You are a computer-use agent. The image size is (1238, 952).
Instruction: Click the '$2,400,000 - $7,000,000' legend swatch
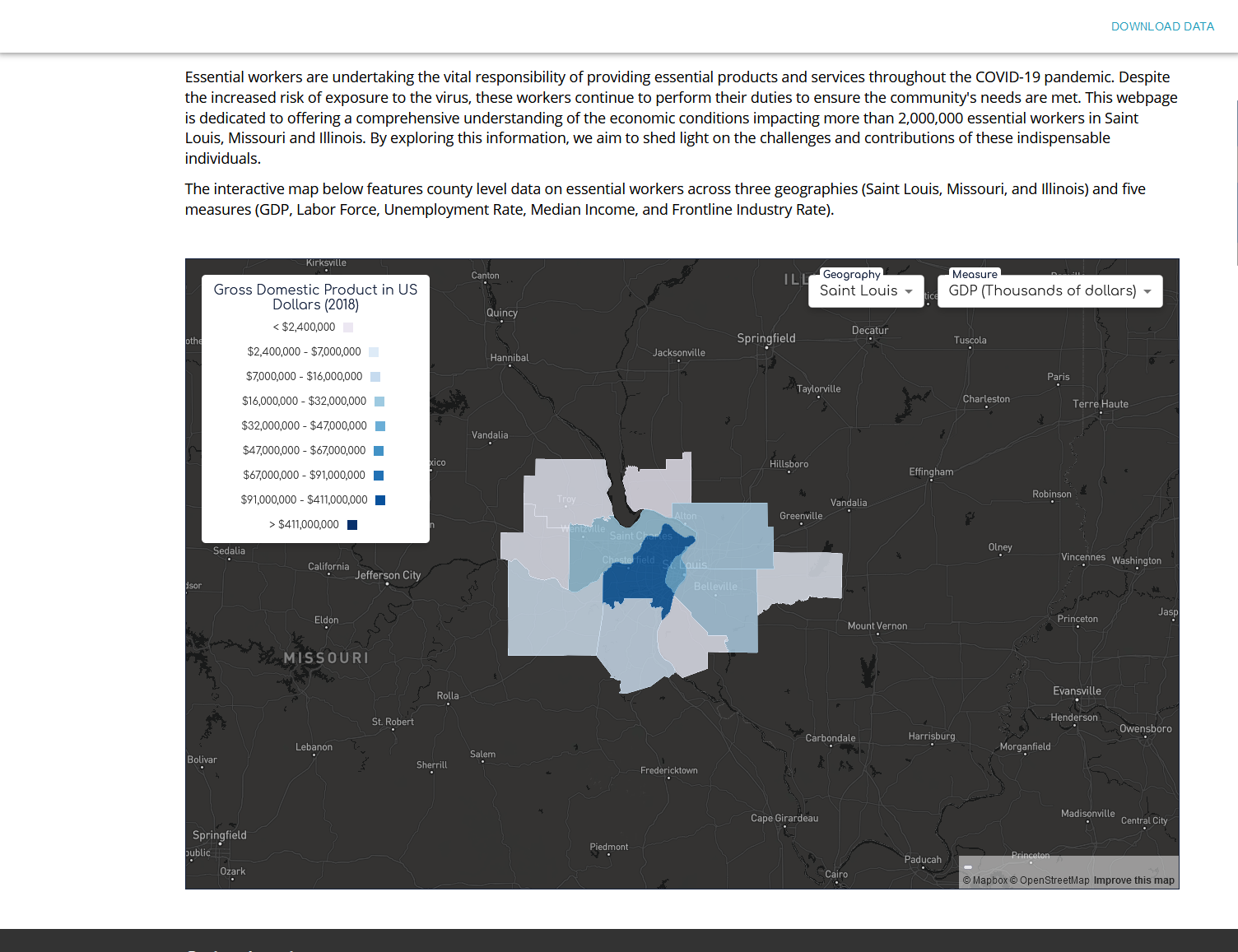(x=374, y=352)
